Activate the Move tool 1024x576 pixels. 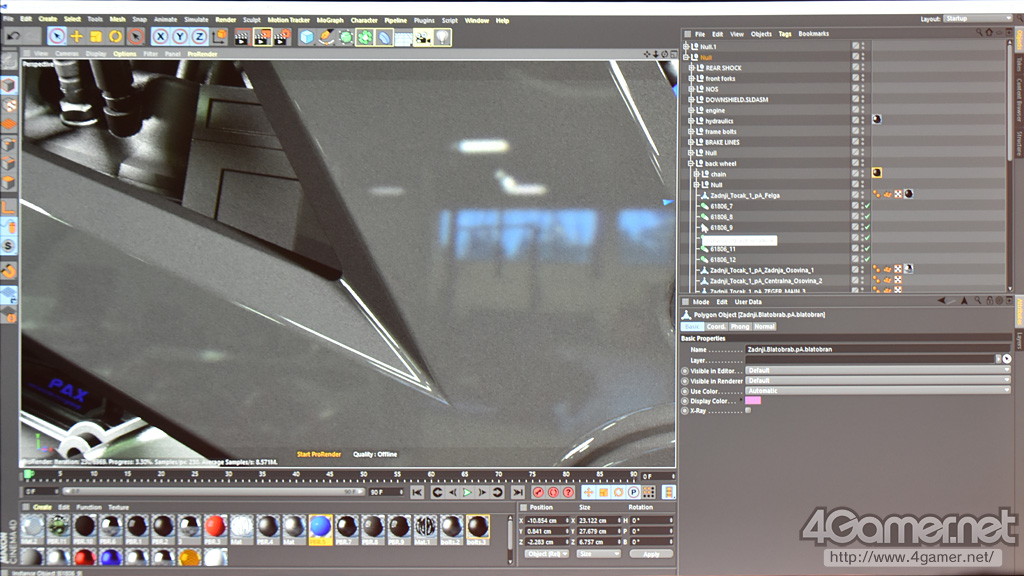click(76, 37)
